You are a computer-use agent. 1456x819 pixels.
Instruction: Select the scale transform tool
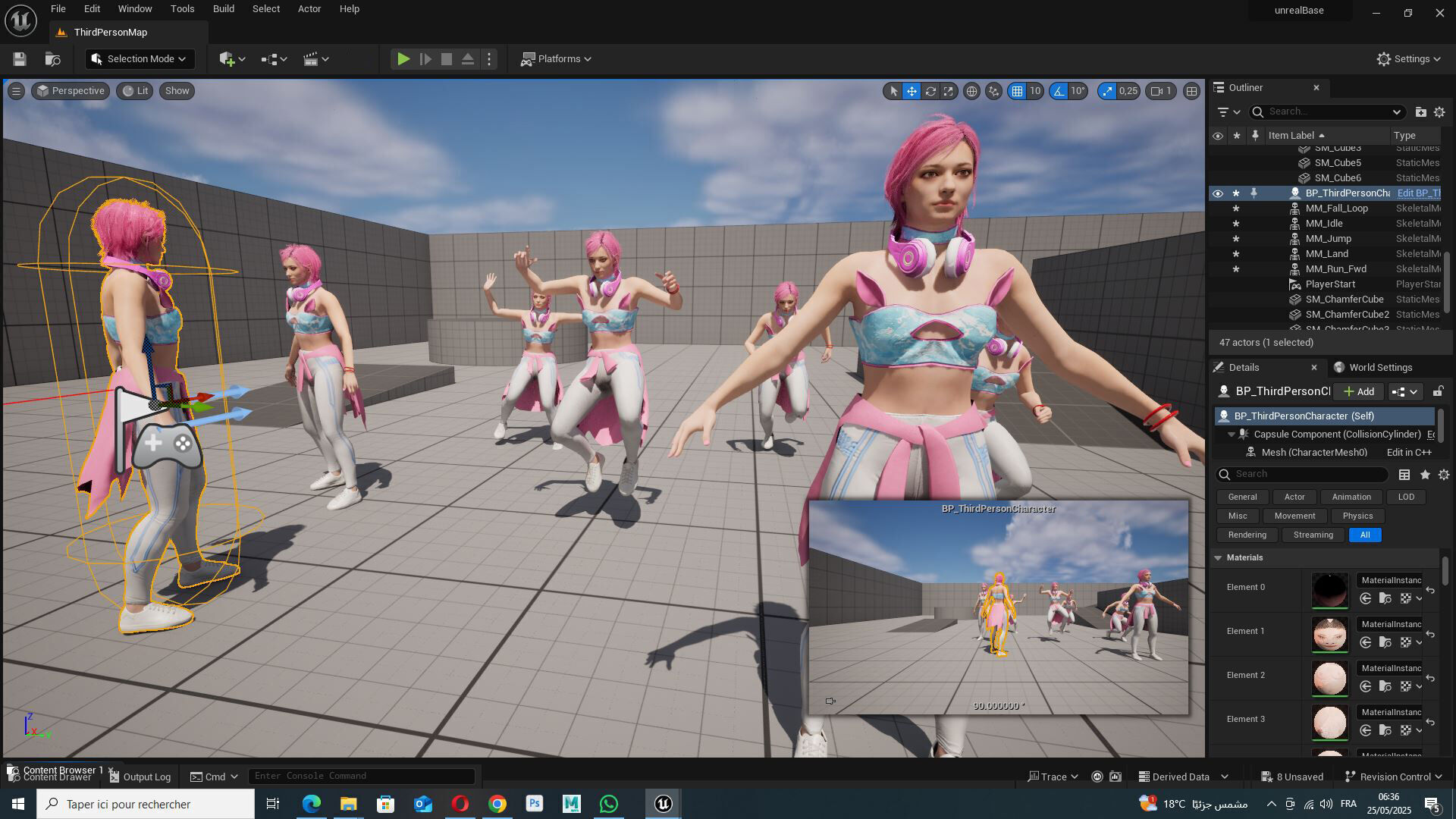[949, 91]
